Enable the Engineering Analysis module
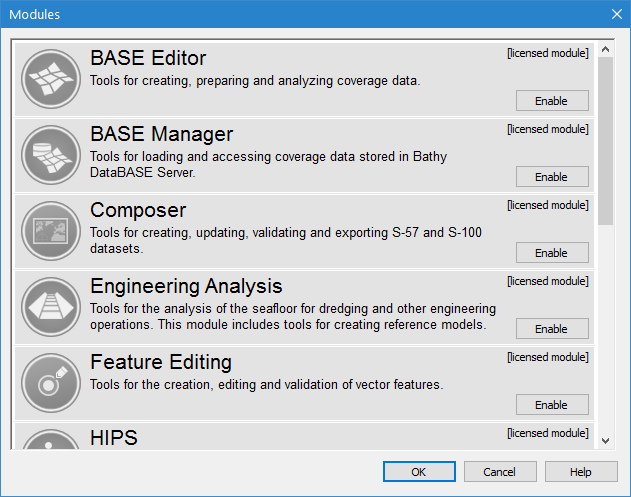631x497 pixels. click(x=551, y=329)
